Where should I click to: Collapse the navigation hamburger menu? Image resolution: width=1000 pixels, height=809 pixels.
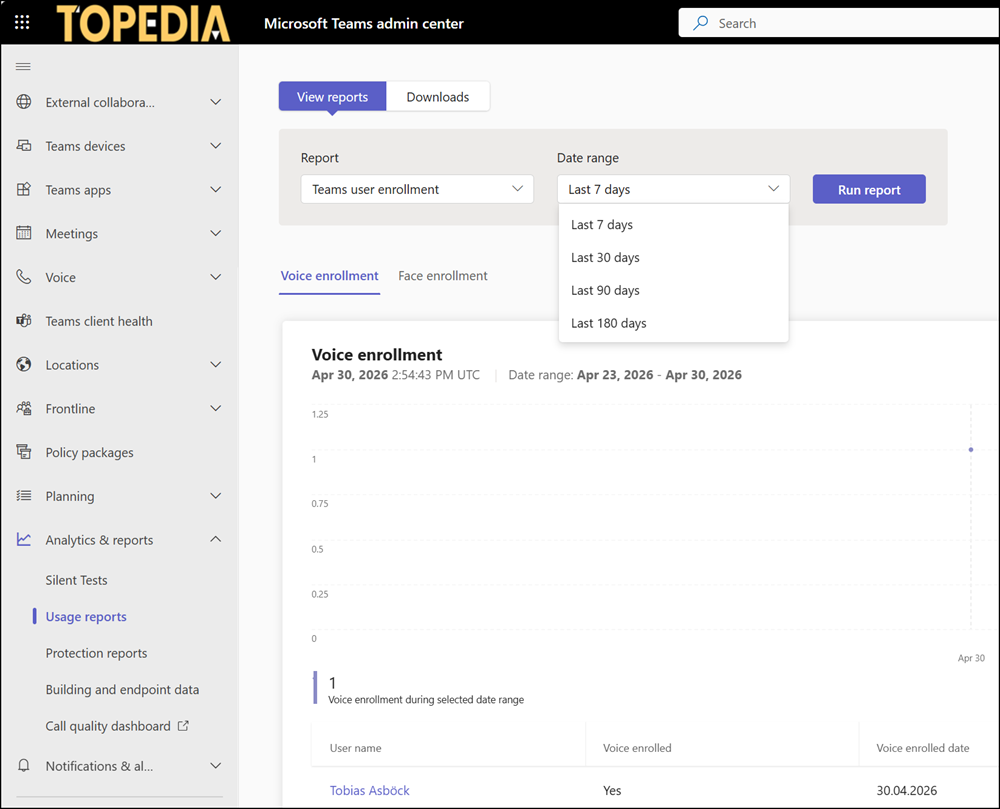pyautogui.click(x=23, y=66)
